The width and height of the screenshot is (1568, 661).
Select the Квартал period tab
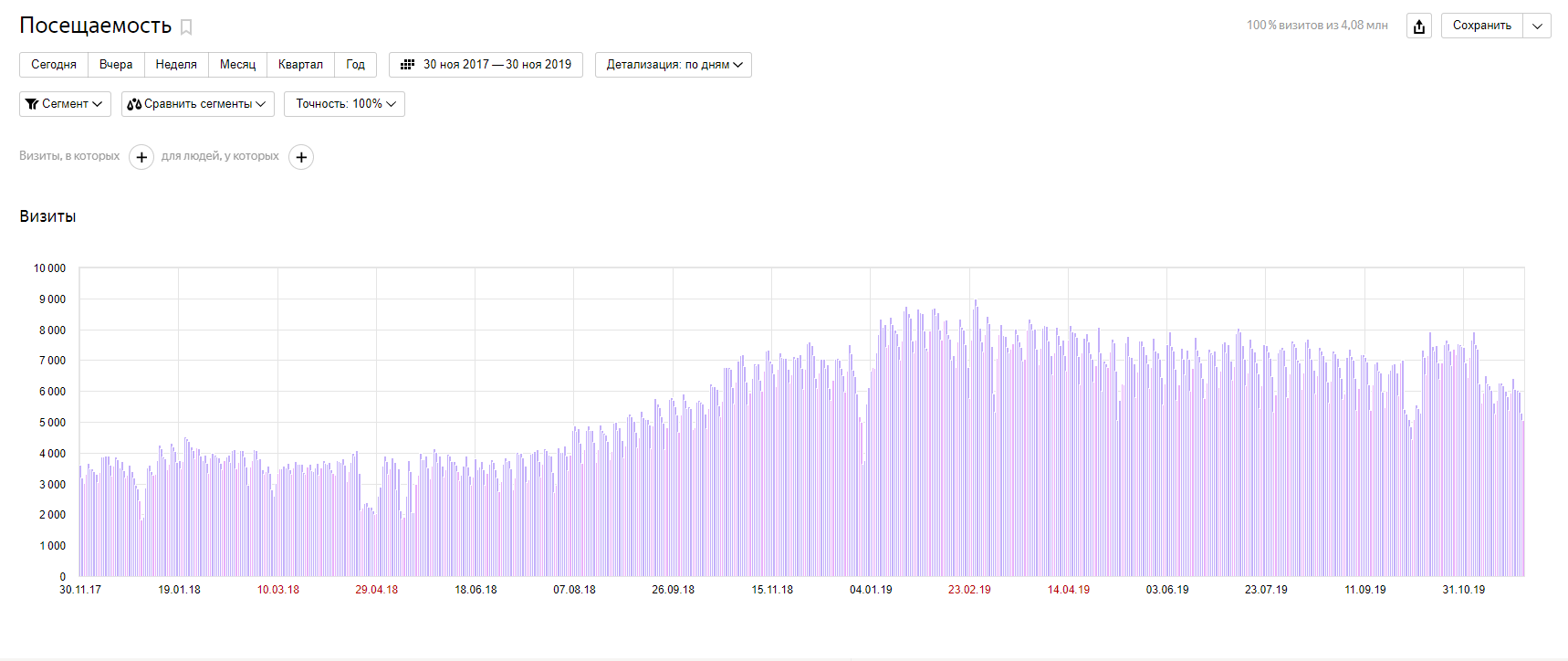tap(300, 65)
